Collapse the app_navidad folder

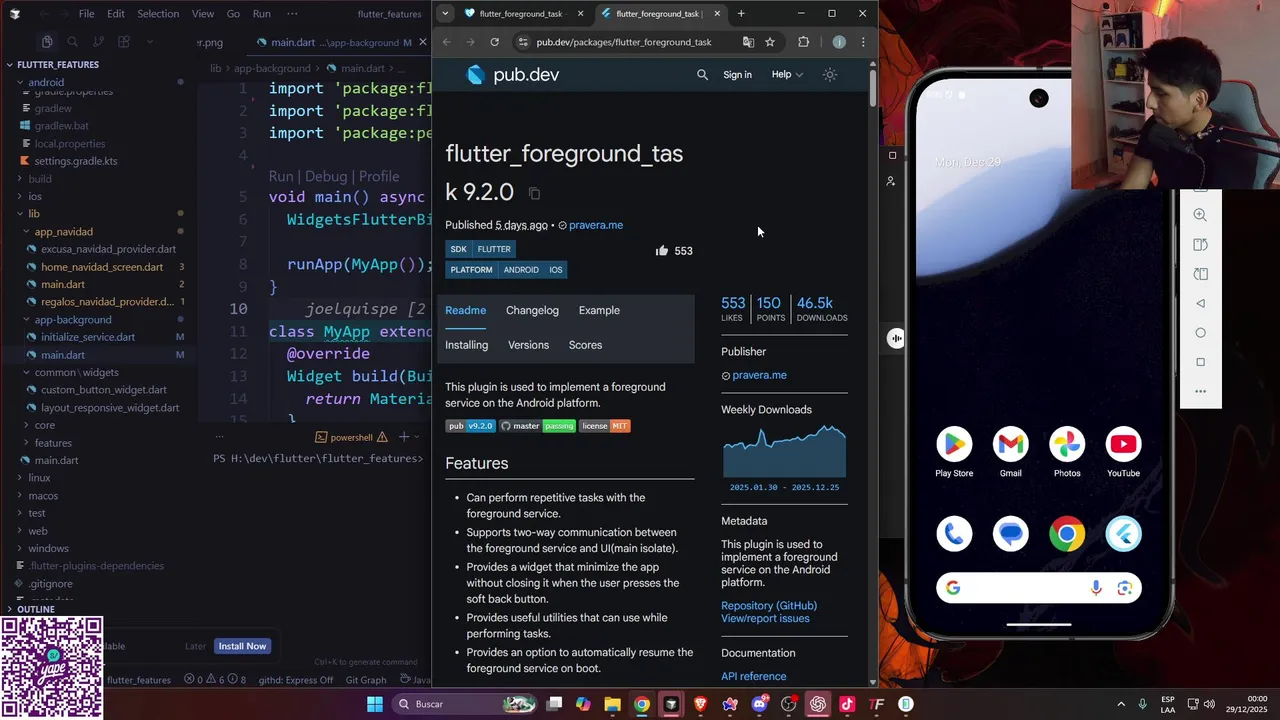[63, 232]
